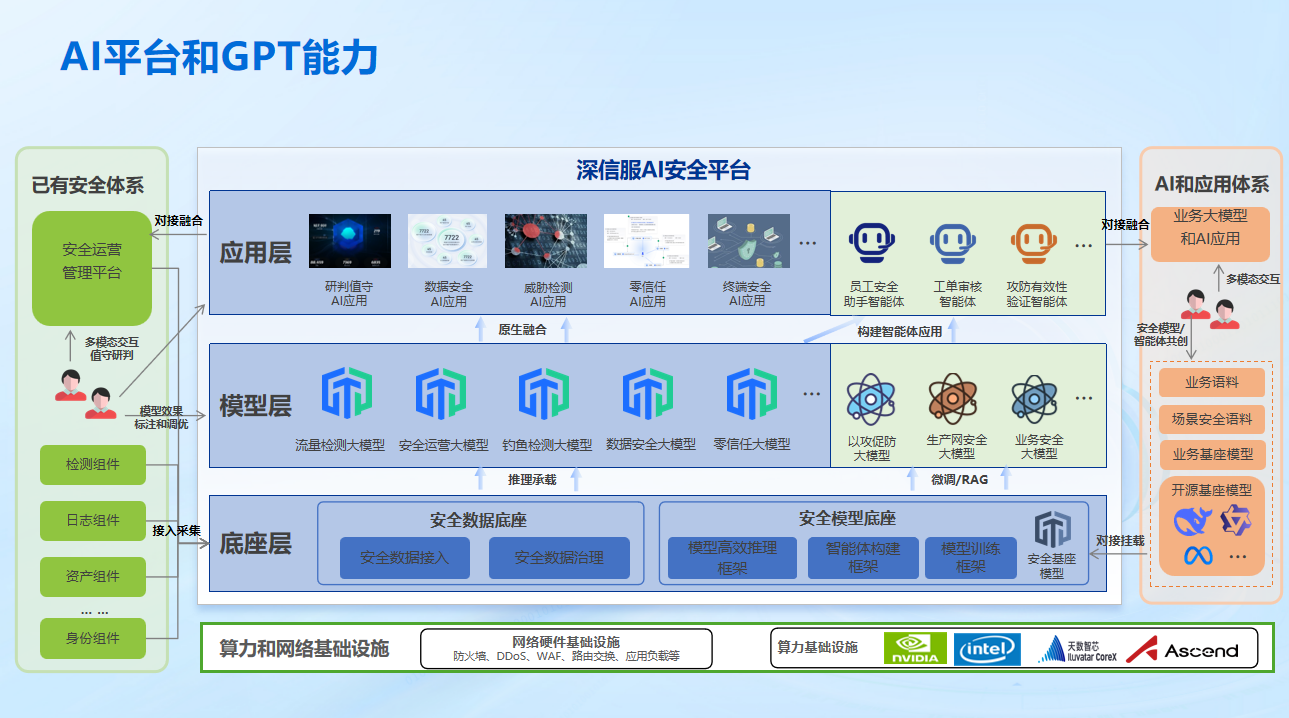Click the 安全基座模型 grey logo icon
The width and height of the screenshot is (1289, 718).
1052,530
